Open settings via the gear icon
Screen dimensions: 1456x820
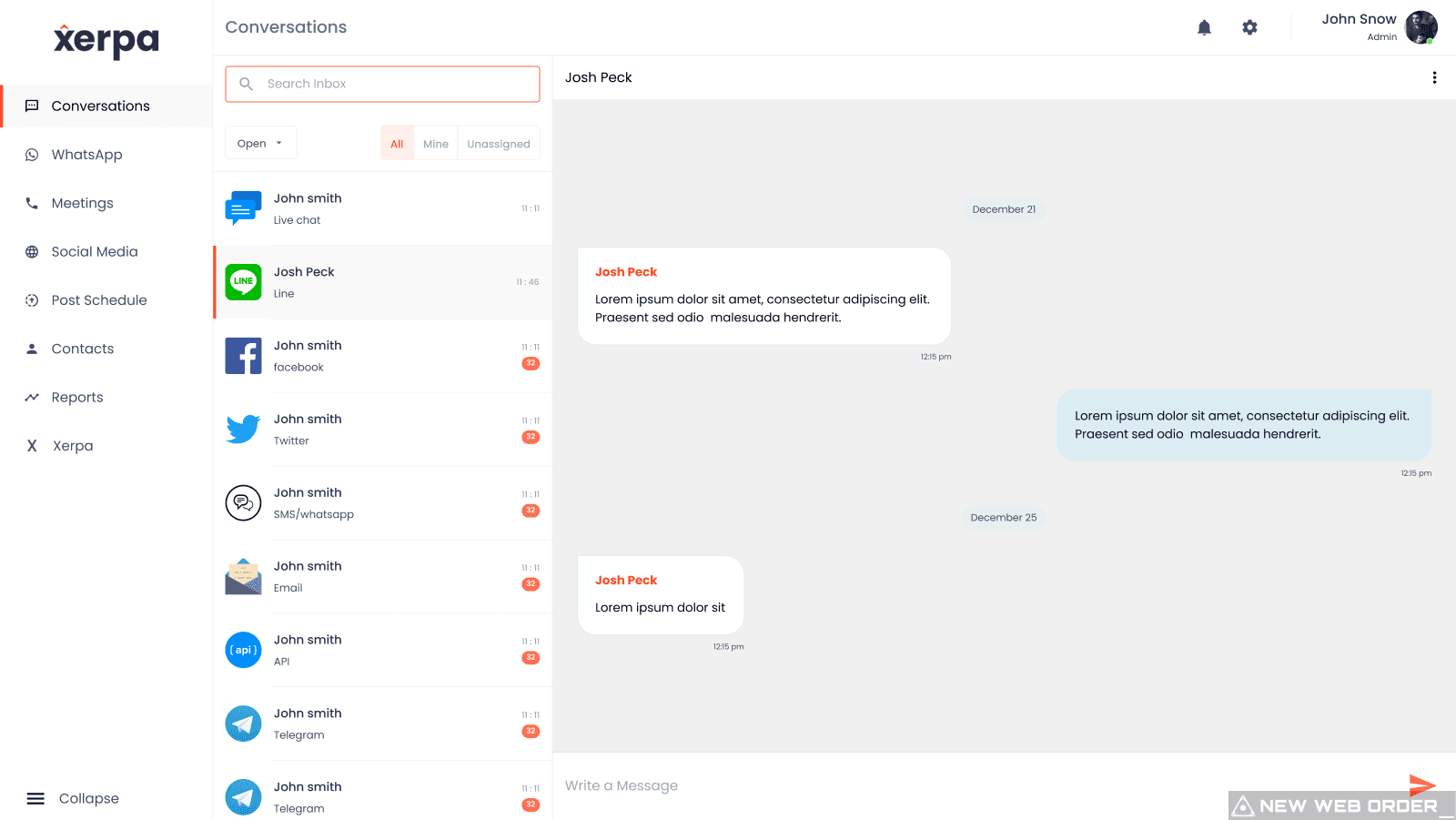click(x=1249, y=27)
